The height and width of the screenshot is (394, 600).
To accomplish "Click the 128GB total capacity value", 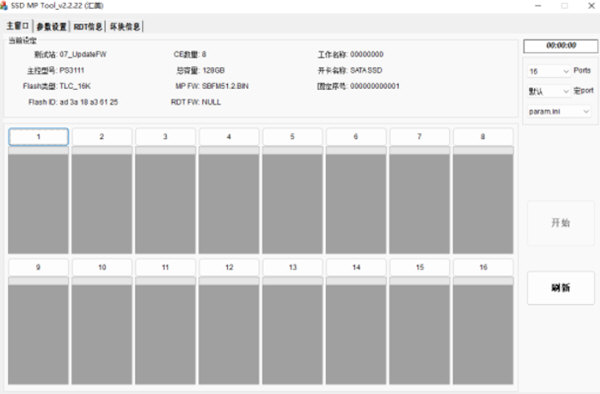I will pos(214,70).
